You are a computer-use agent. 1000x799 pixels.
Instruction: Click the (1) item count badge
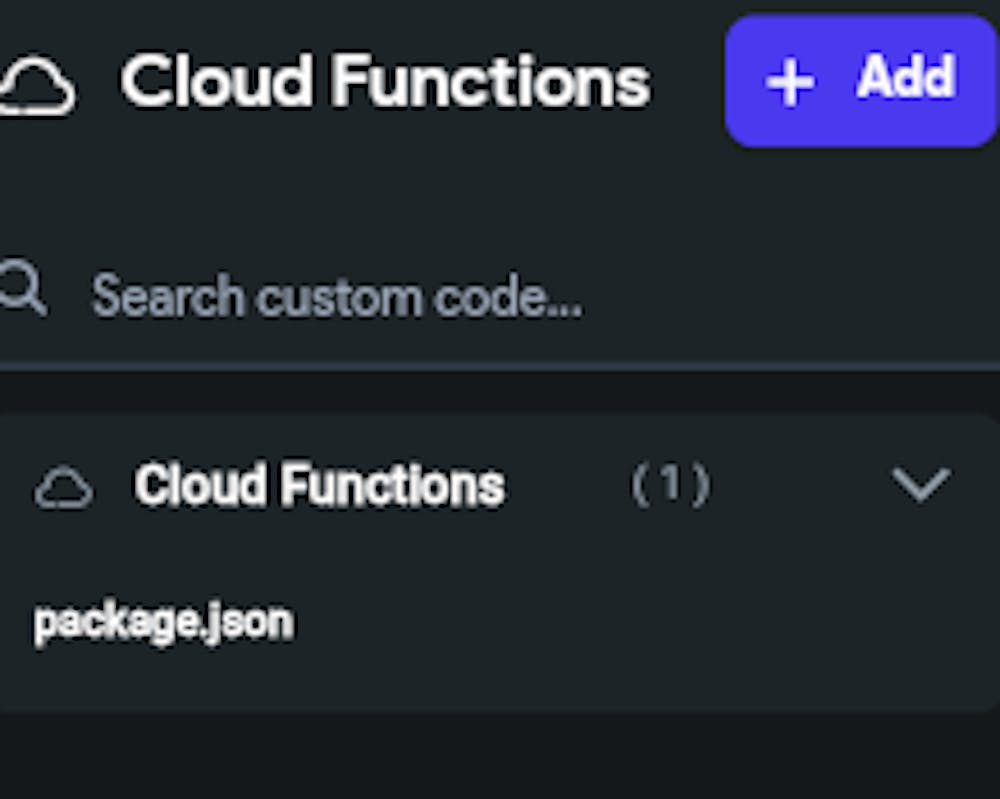click(x=670, y=486)
